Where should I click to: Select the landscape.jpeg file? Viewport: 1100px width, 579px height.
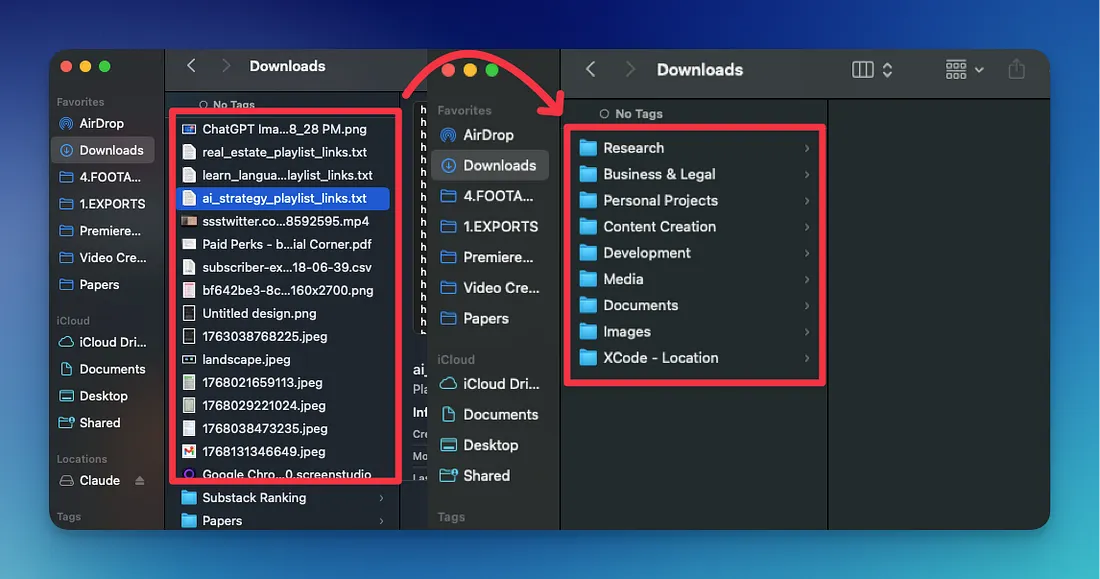point(246,360)
